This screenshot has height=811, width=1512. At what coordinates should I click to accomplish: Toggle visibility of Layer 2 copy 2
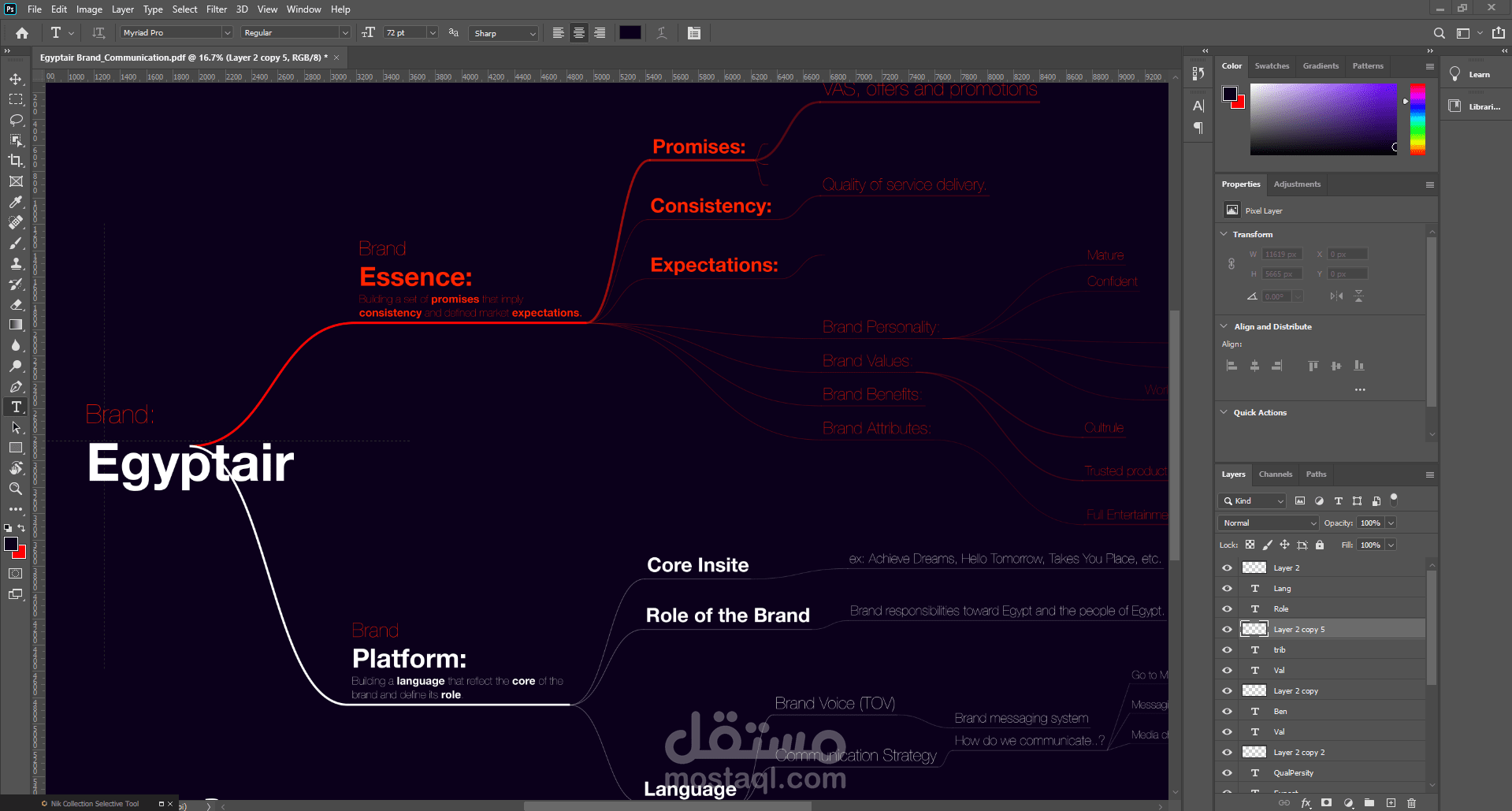[1227, 752]
